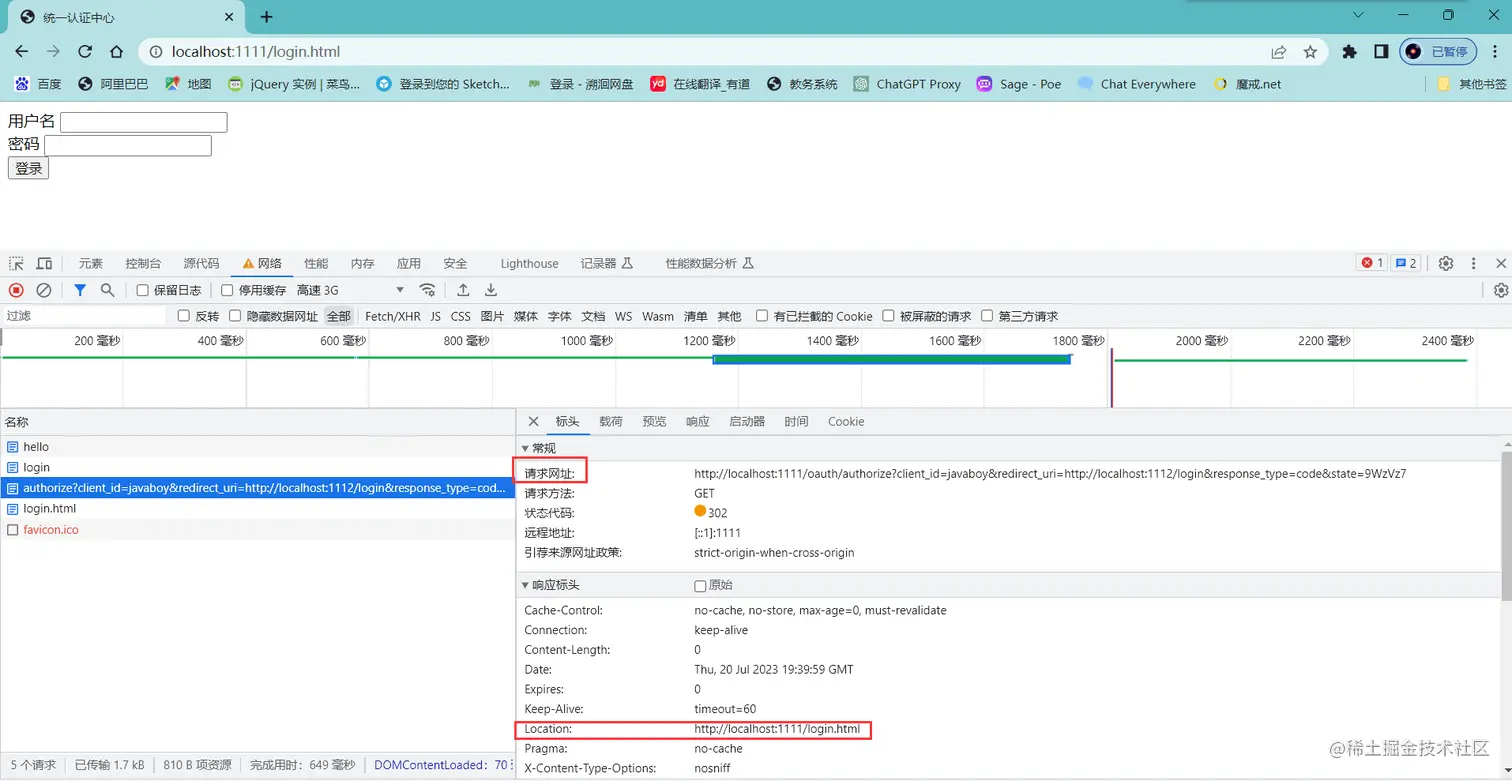Image resolution: width=1512 pixels, height=781 pixels.
Task: Select the hello request row
Action: click(x=258, y=447)
